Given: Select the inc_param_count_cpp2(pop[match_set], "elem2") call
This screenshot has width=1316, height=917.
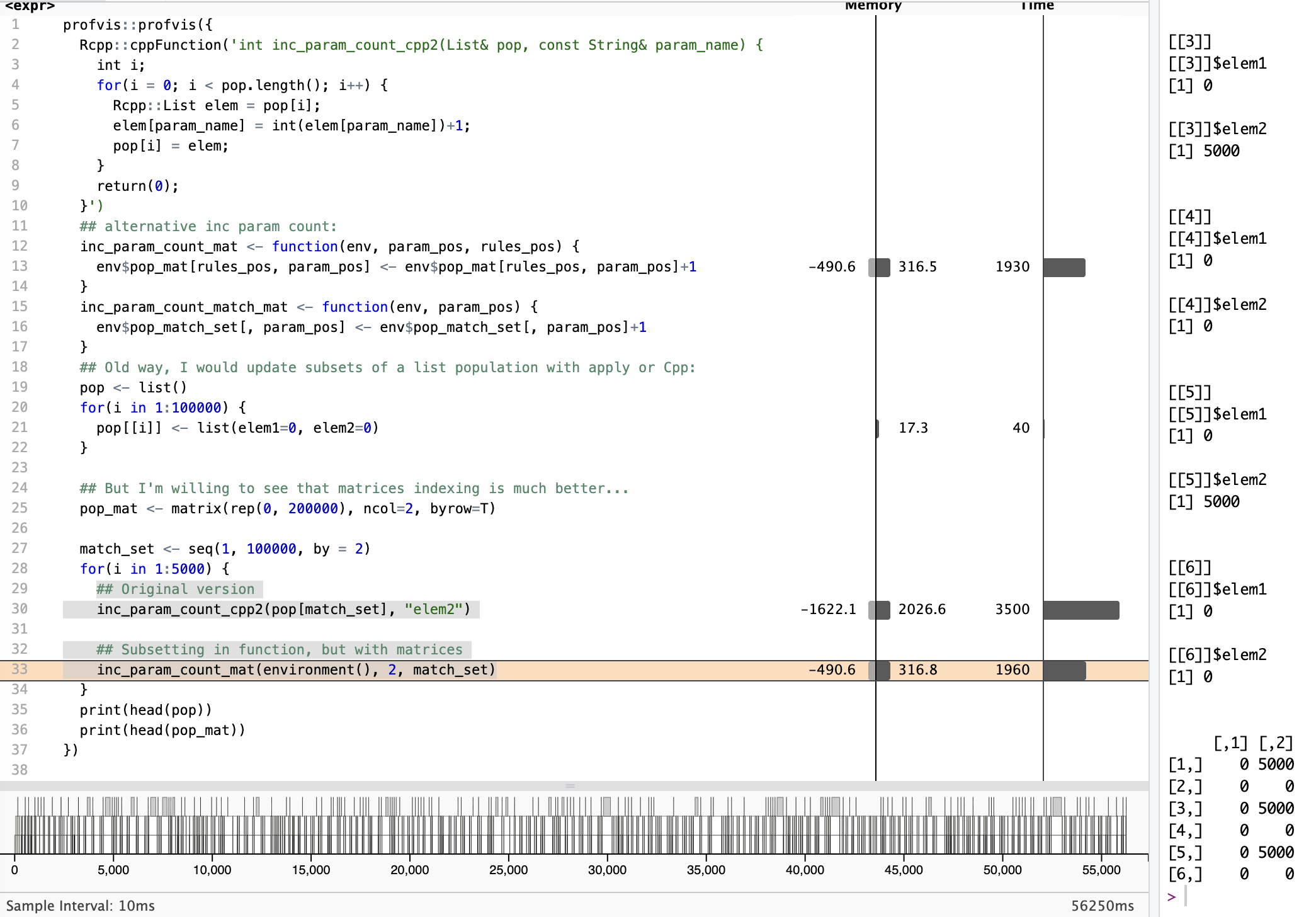Looking at the screenshot, I should click(x=284, y=610).
